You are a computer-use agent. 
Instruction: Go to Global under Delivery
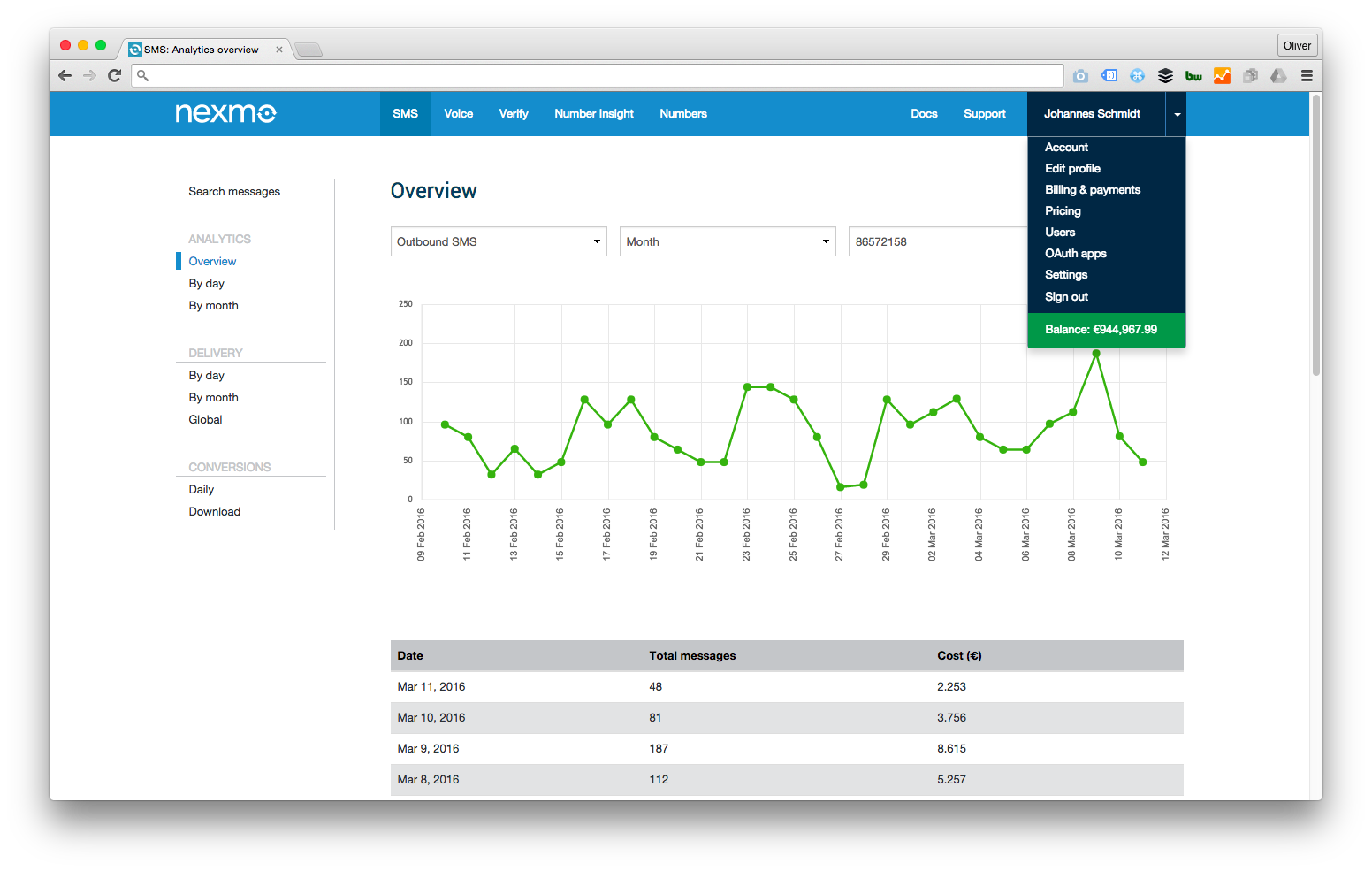pyautogui.click(x=205, y=420)
